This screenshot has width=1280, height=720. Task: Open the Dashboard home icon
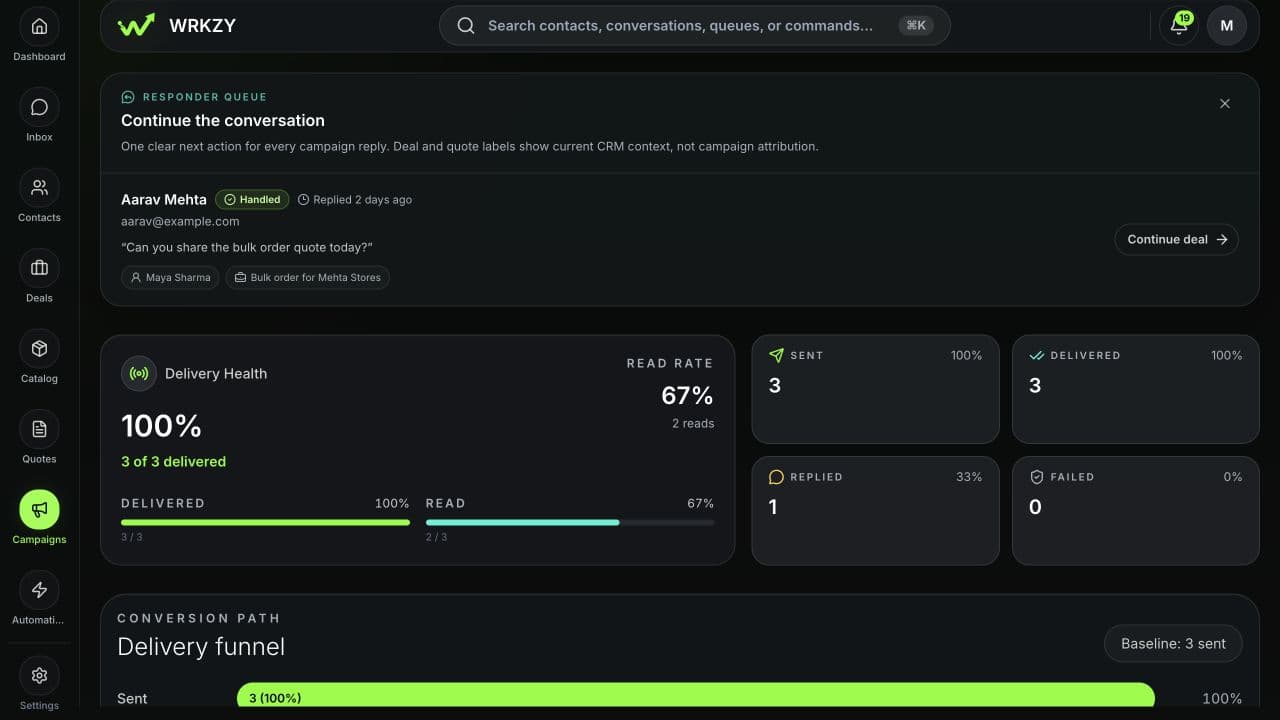tap(39, 27)
